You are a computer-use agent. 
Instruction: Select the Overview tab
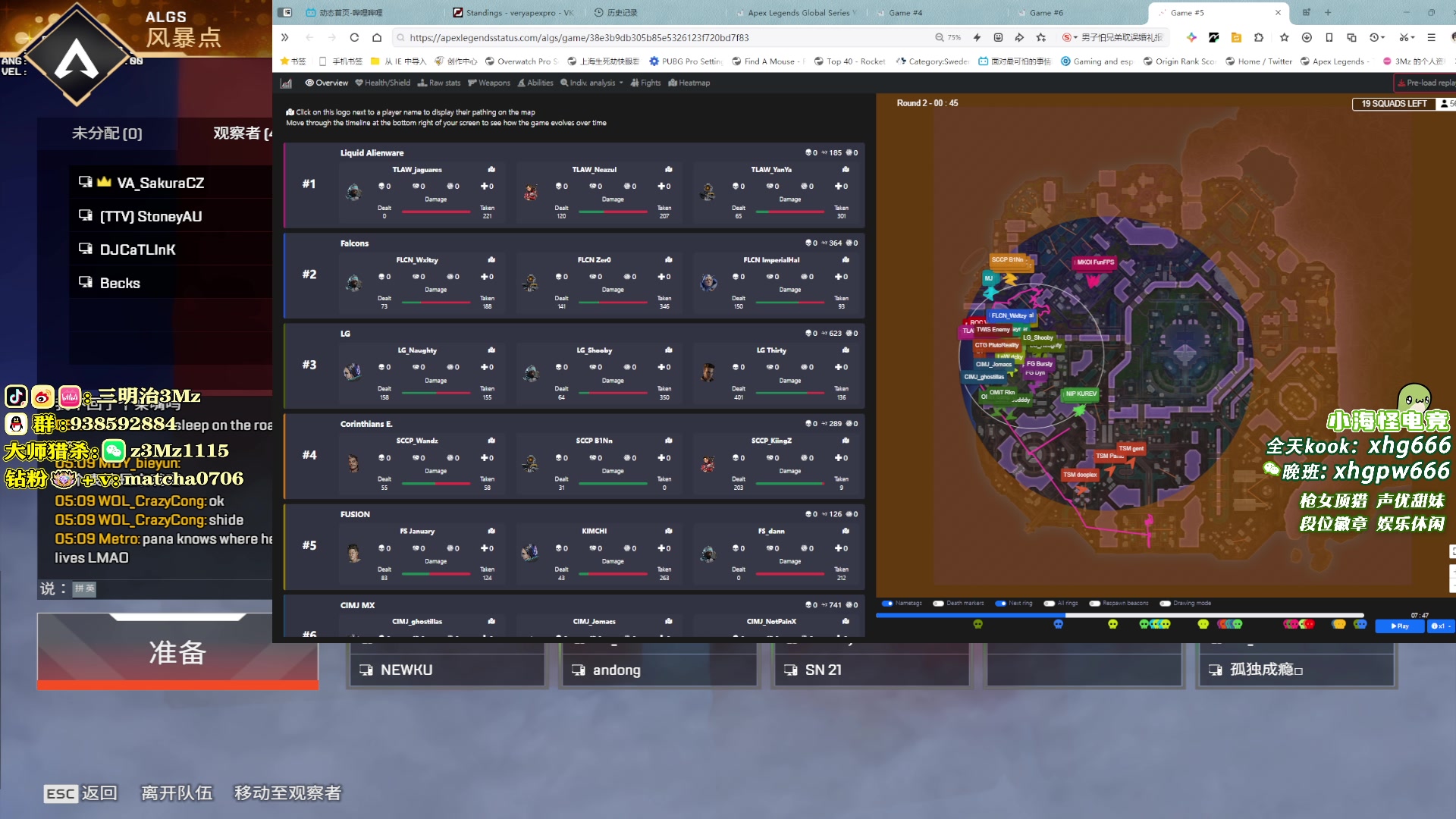pyautogui.click(x=327, y=83)
